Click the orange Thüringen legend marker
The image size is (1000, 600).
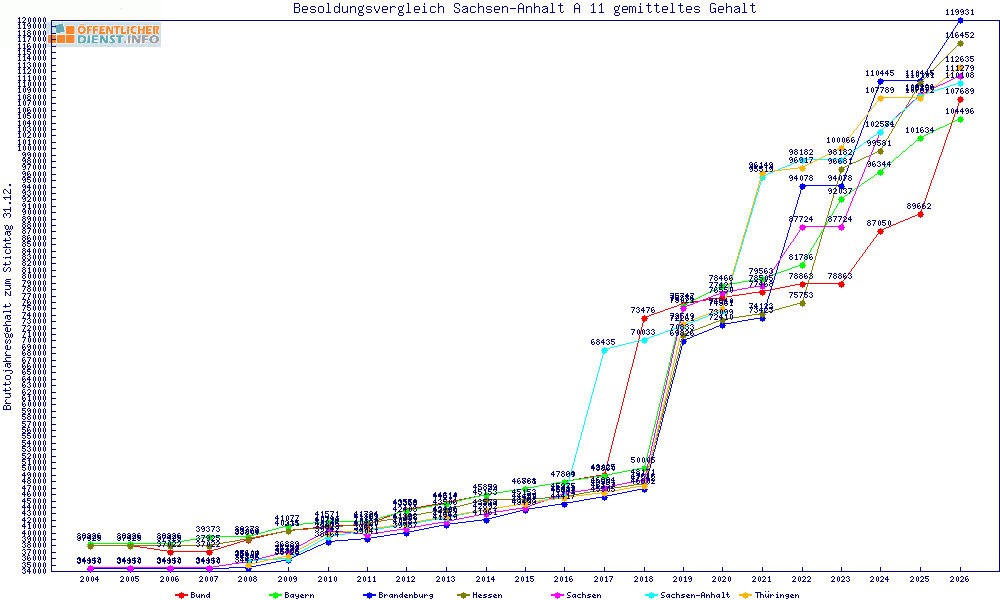(745, 595)
